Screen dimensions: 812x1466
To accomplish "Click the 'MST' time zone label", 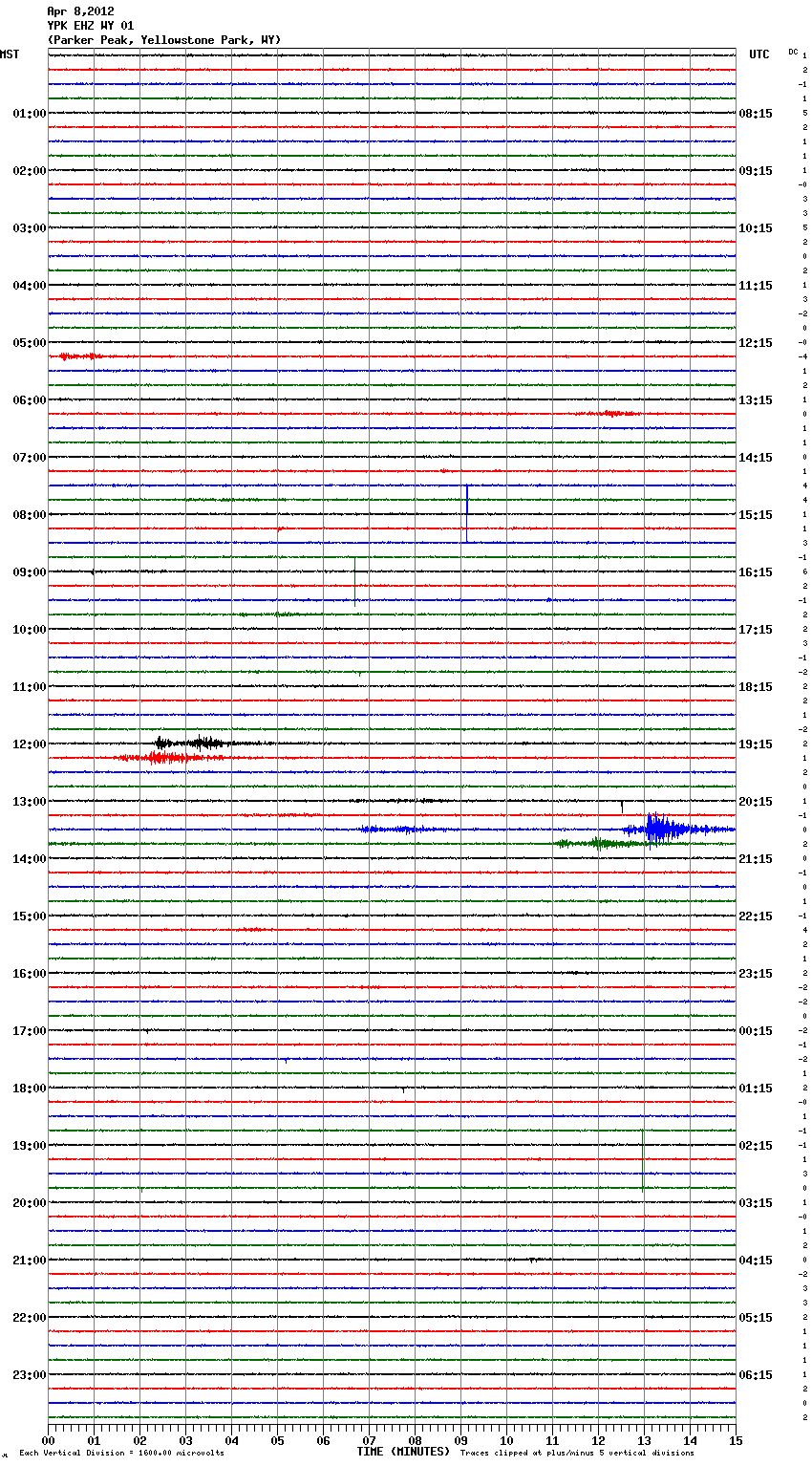I will pyautogui.click(x=10, y=54).
